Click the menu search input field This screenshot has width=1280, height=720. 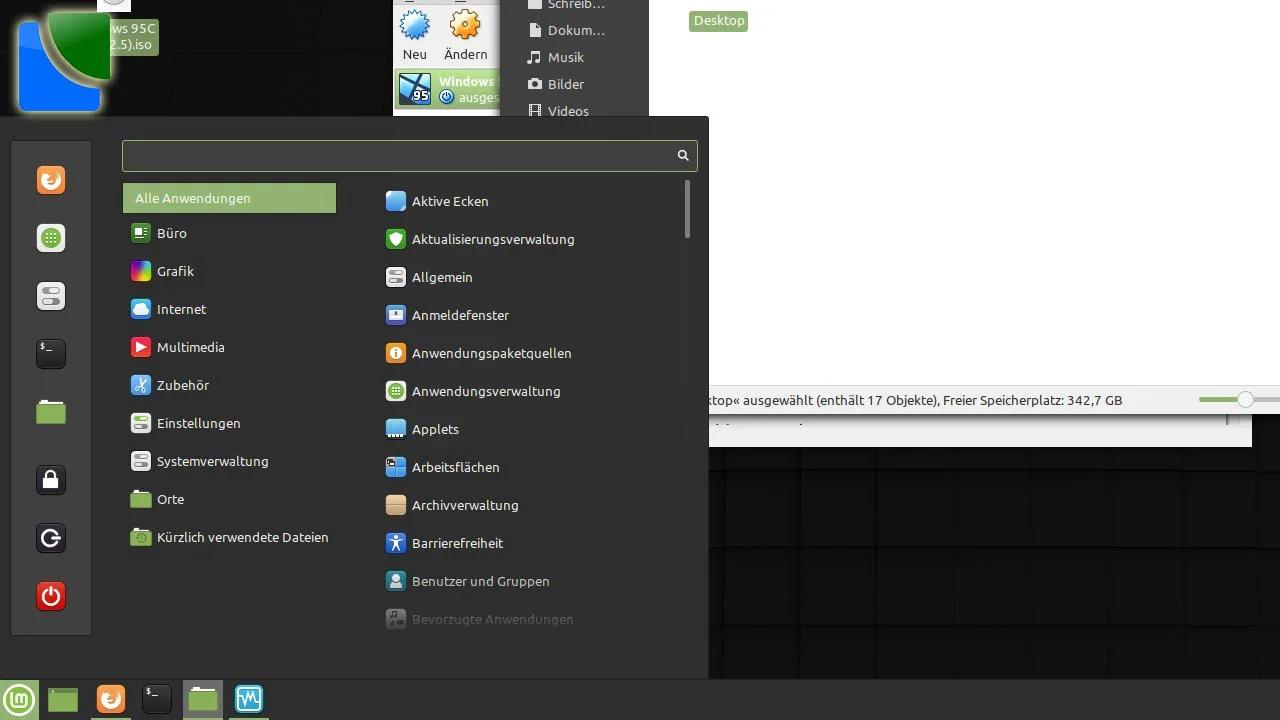pyautogui.click(x=400, y=156)
